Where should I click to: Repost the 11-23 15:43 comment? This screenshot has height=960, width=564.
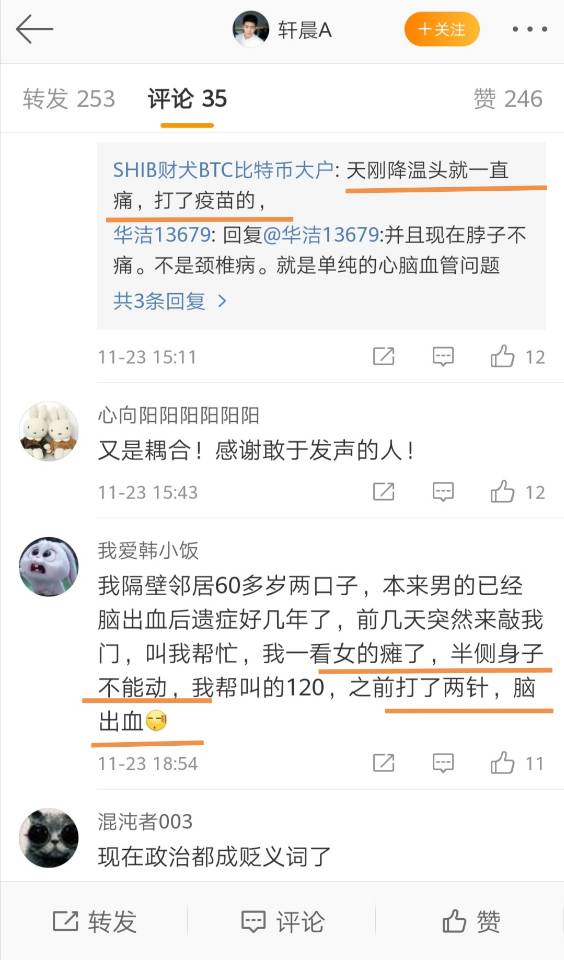pyautogui.click(x=384, y=492)
